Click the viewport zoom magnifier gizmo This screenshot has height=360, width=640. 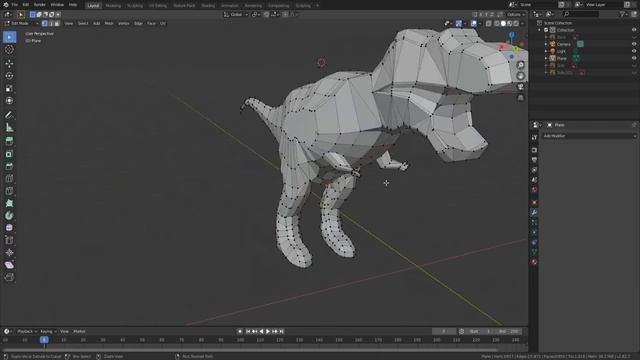[x=520, y=65]
